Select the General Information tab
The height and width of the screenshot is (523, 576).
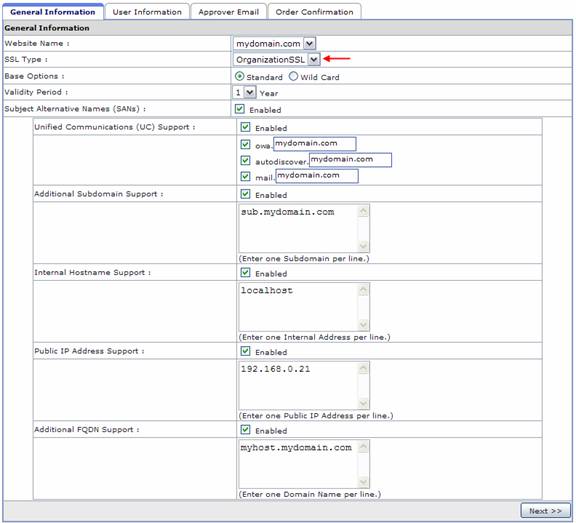pos(53,12)
